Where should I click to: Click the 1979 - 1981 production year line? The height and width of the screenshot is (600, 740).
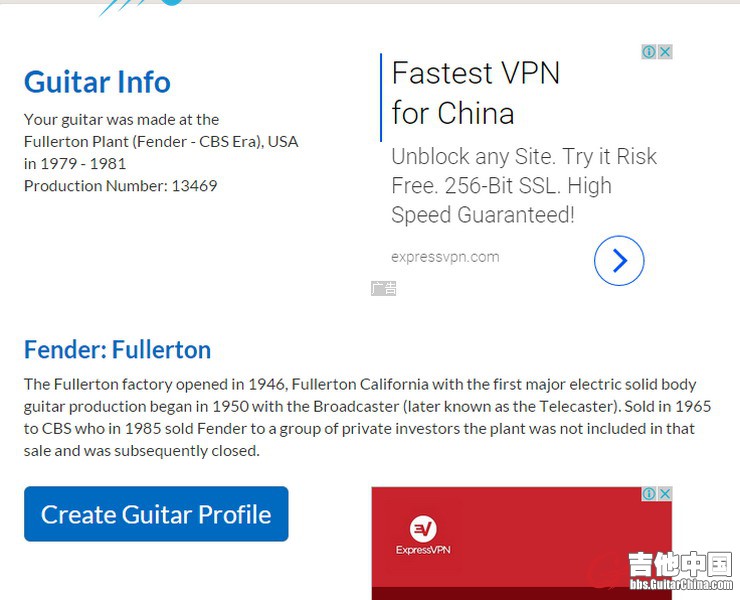75,164
